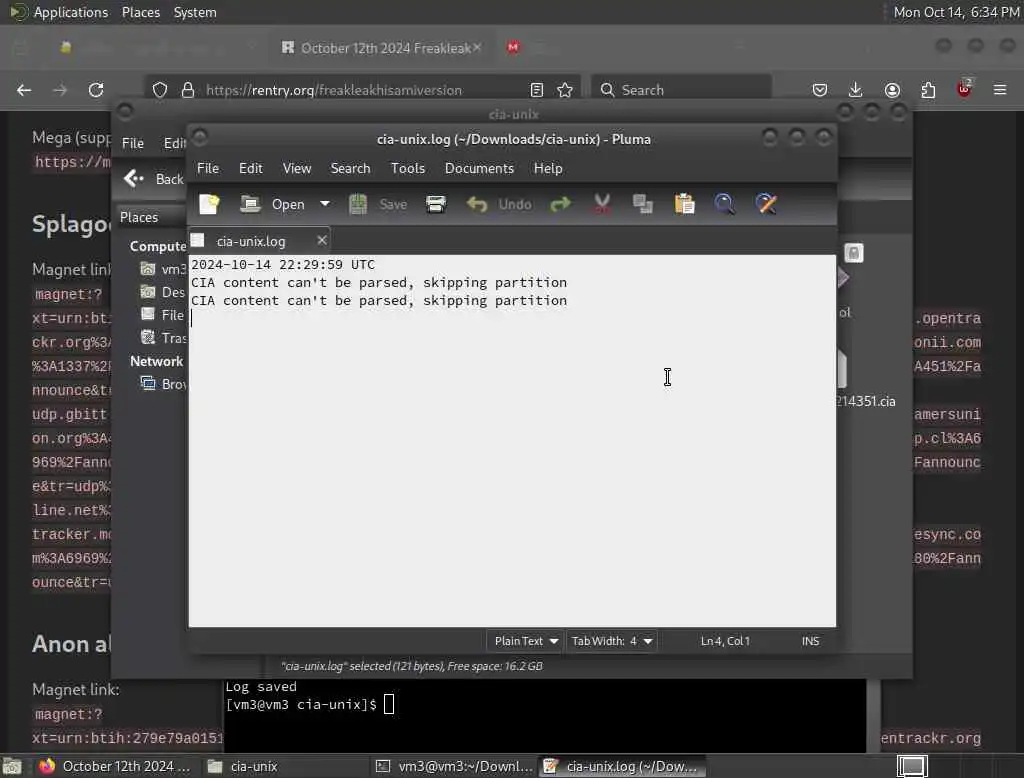The width and height of the screenshot is (1024, 778).
Task: Open Pluma's View menu
Action: click(296, 169)
